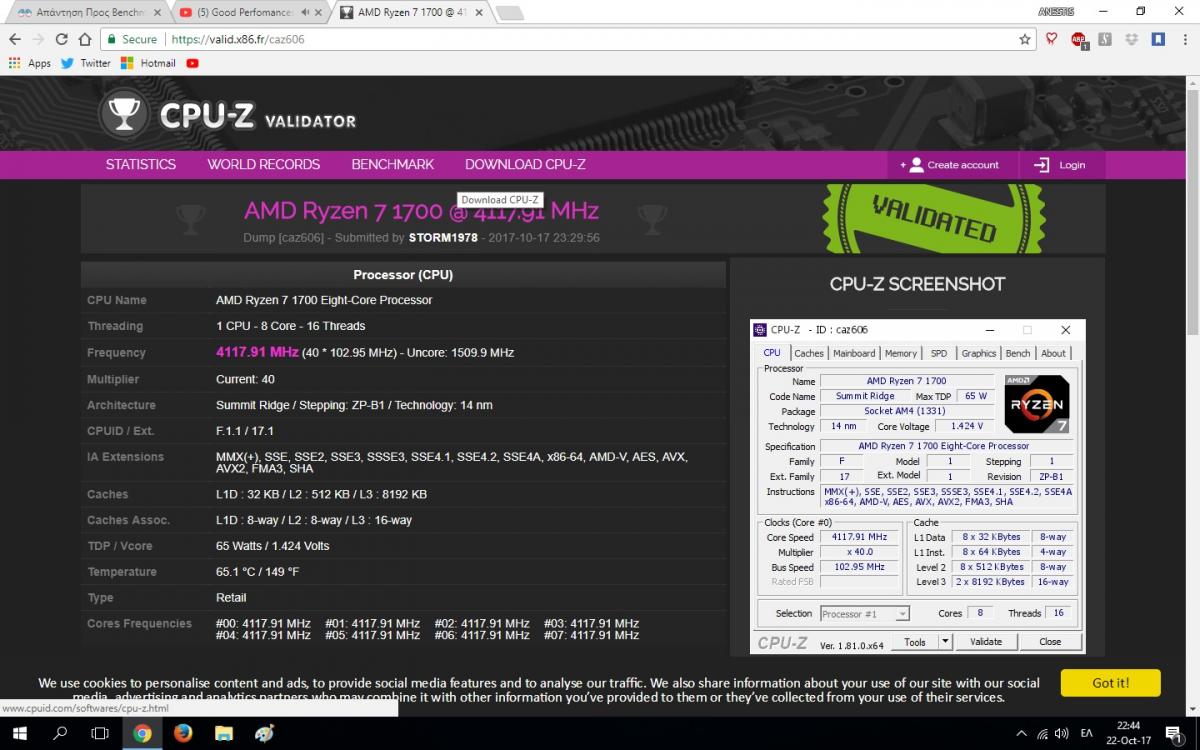Image resolution: width=1200 pixels, height=750 pixels.
Task: Click Validate button in CPU-Z screenshot
Action: coord(986,642)
